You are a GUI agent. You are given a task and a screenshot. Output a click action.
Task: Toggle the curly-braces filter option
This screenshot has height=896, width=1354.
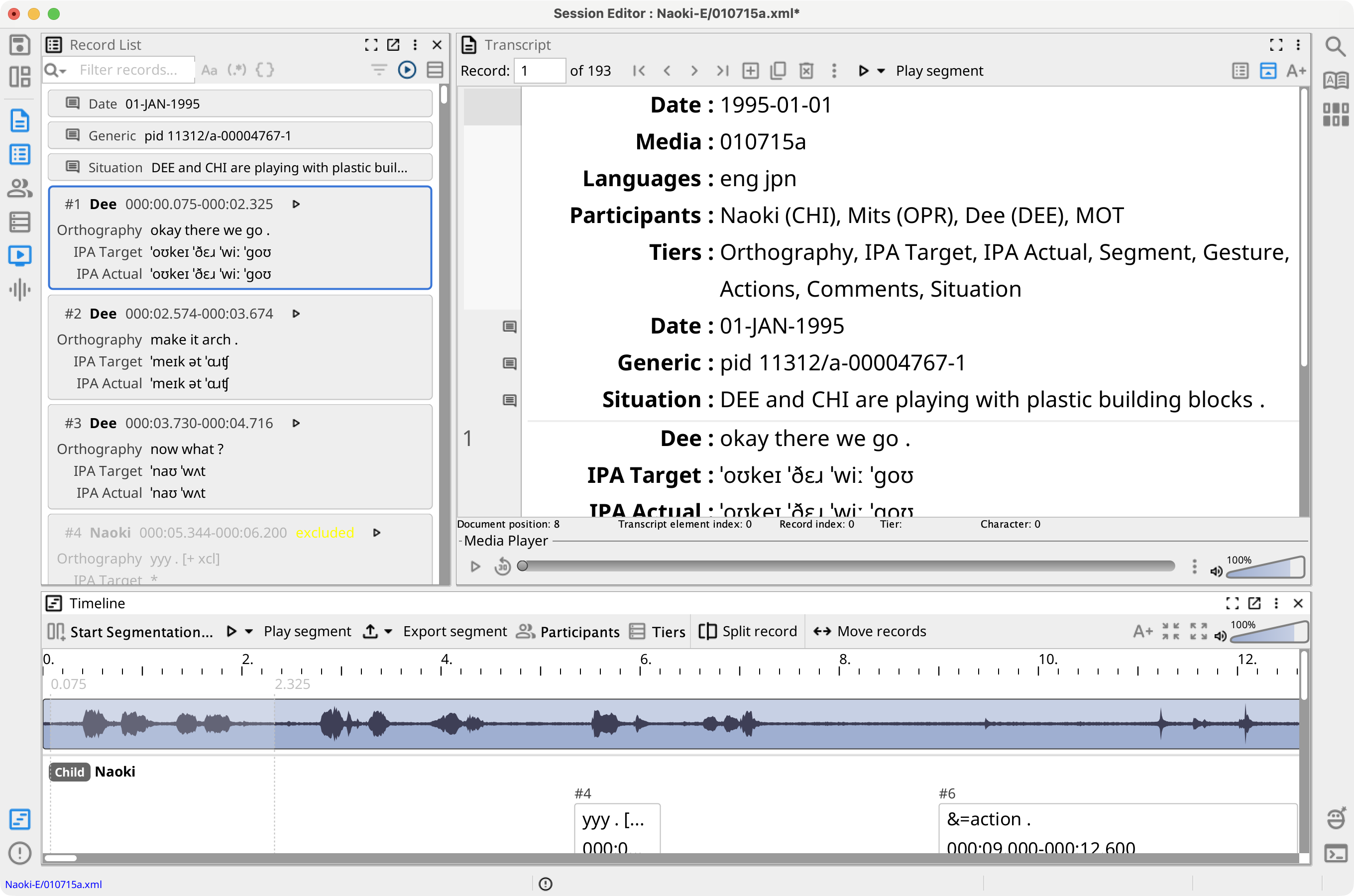point(264,70)
